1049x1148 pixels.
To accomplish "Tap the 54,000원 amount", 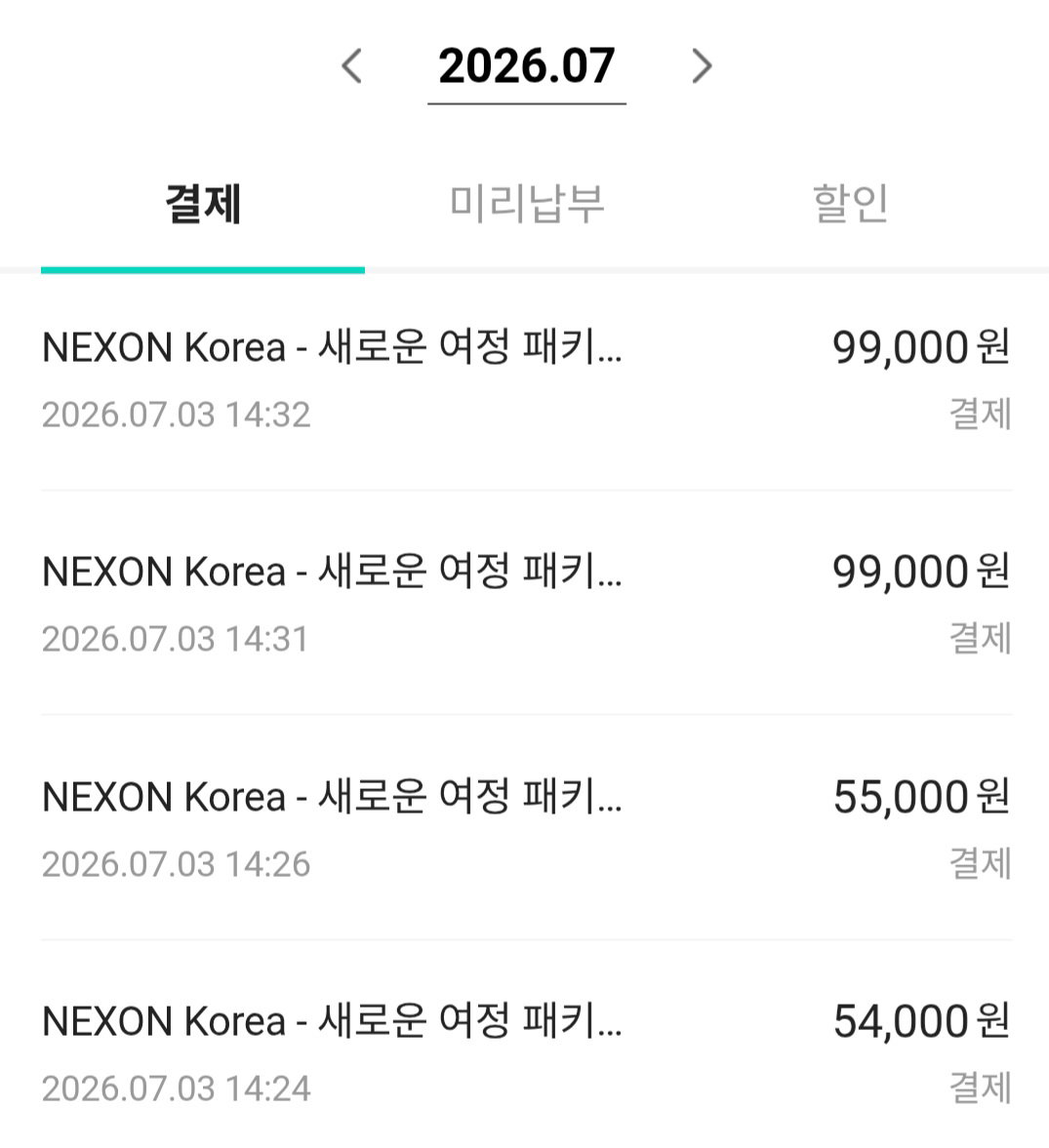I will click(x=921, y=1020).
